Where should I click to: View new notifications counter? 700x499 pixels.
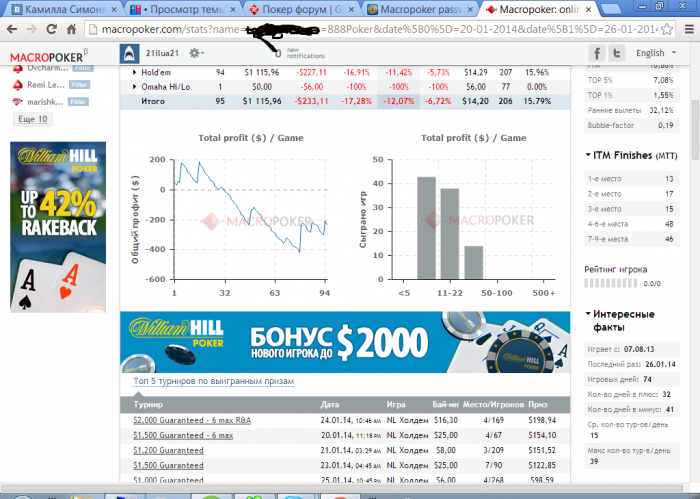pos(300,53)
